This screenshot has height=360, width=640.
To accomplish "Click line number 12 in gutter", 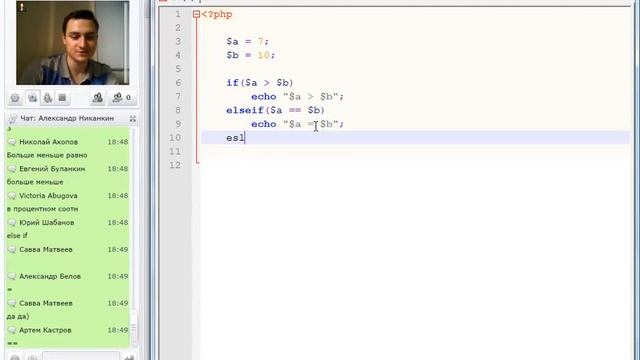I will (x=175, y=165).
